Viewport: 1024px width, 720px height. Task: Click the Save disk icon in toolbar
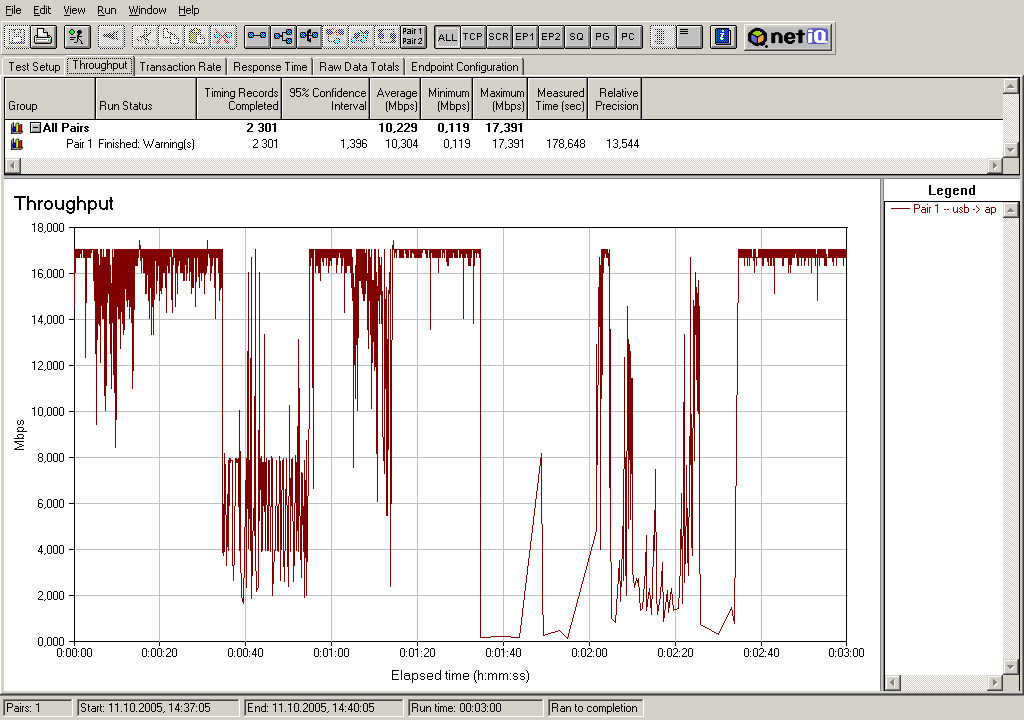click(x=17, y=37)
